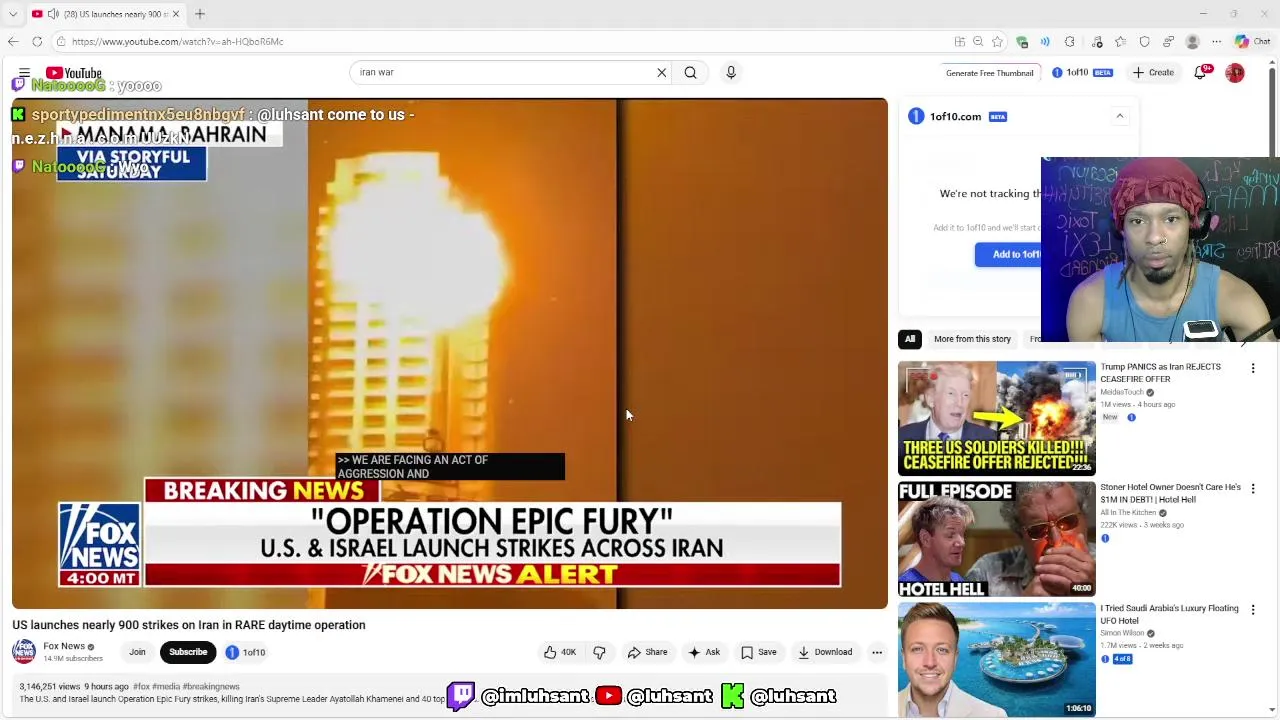View site information lock icon
The height and width of the screenshot is (720, 1280).
[61, 41]
